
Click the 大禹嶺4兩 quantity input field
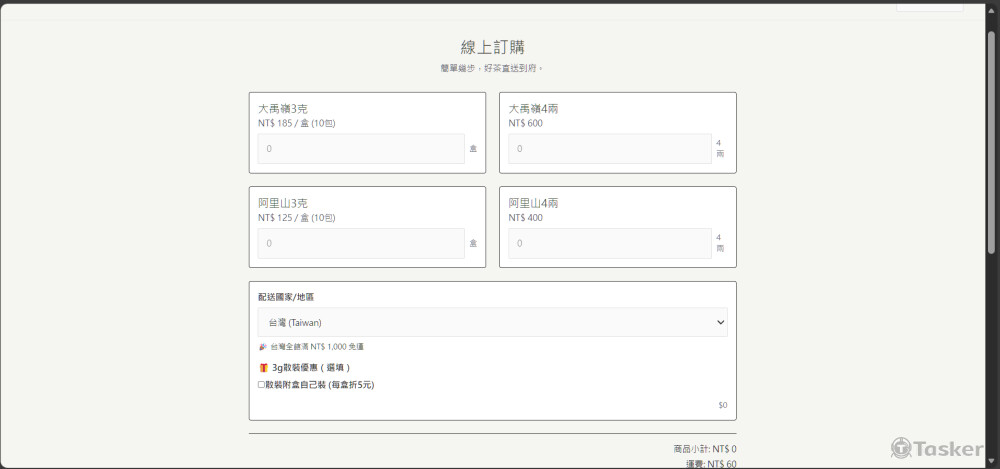610,149
